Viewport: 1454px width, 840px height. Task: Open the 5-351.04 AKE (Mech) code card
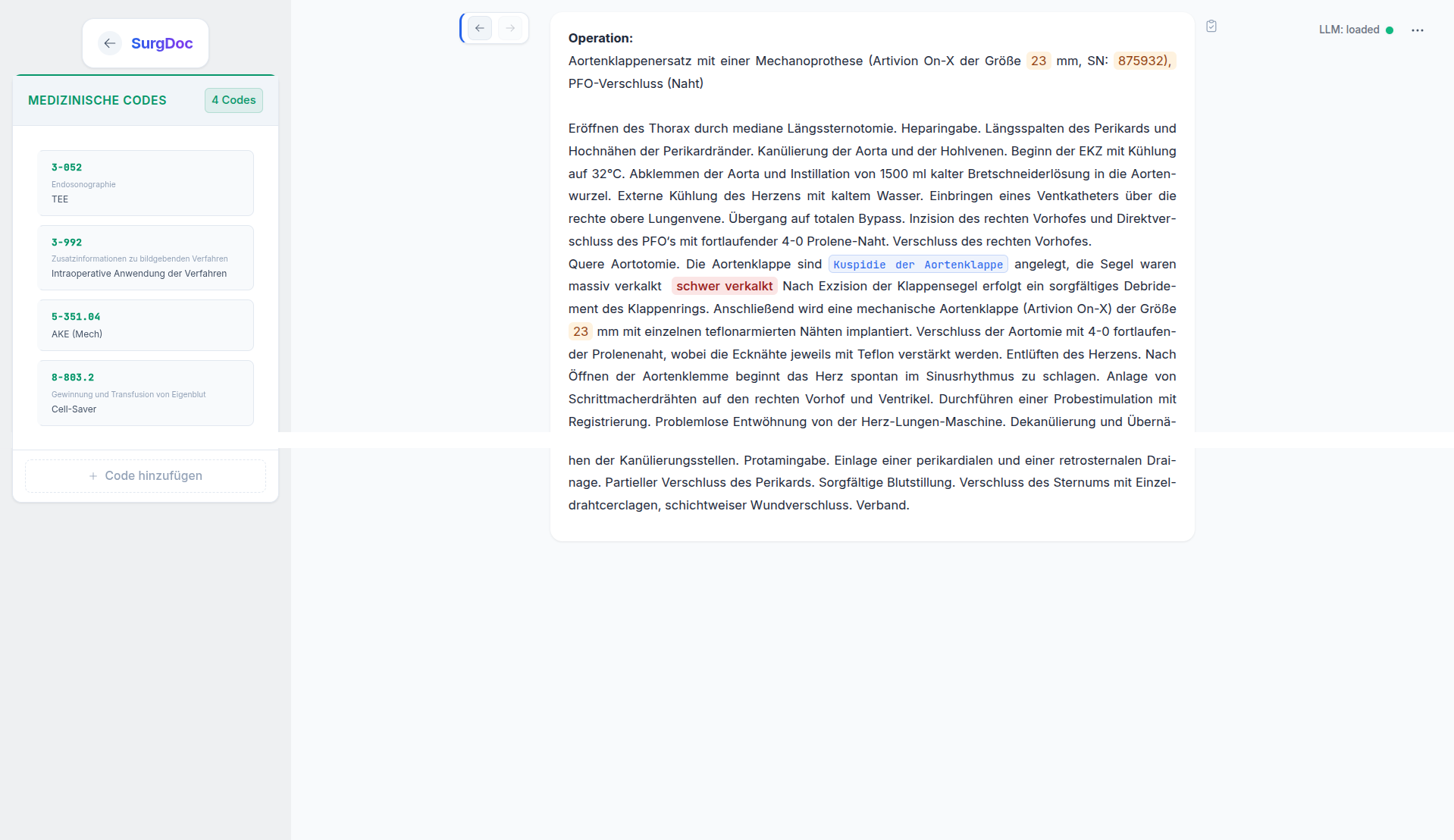coord(146,325)
